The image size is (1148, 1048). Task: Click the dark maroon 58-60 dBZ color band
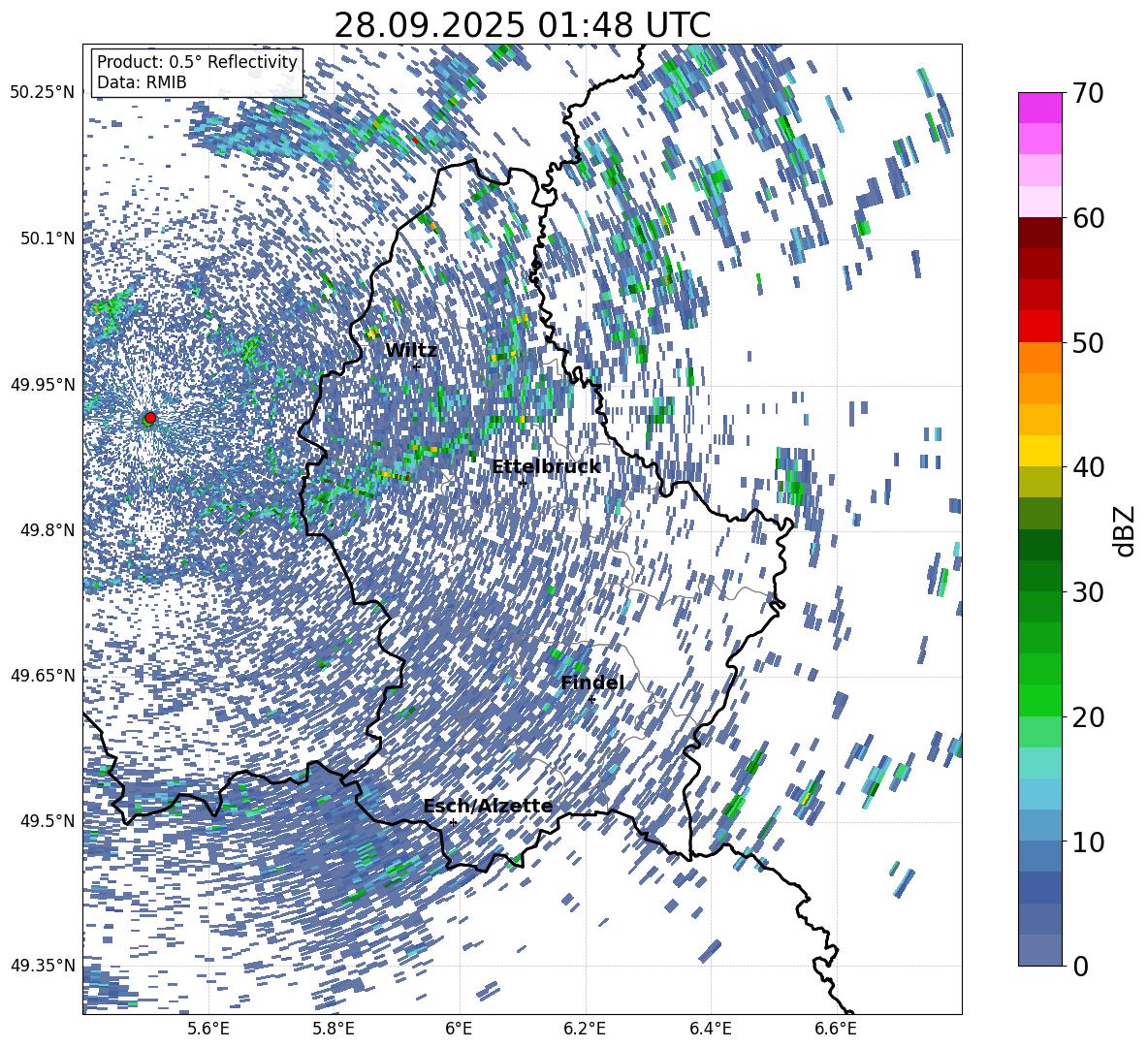pos(1039,233)
